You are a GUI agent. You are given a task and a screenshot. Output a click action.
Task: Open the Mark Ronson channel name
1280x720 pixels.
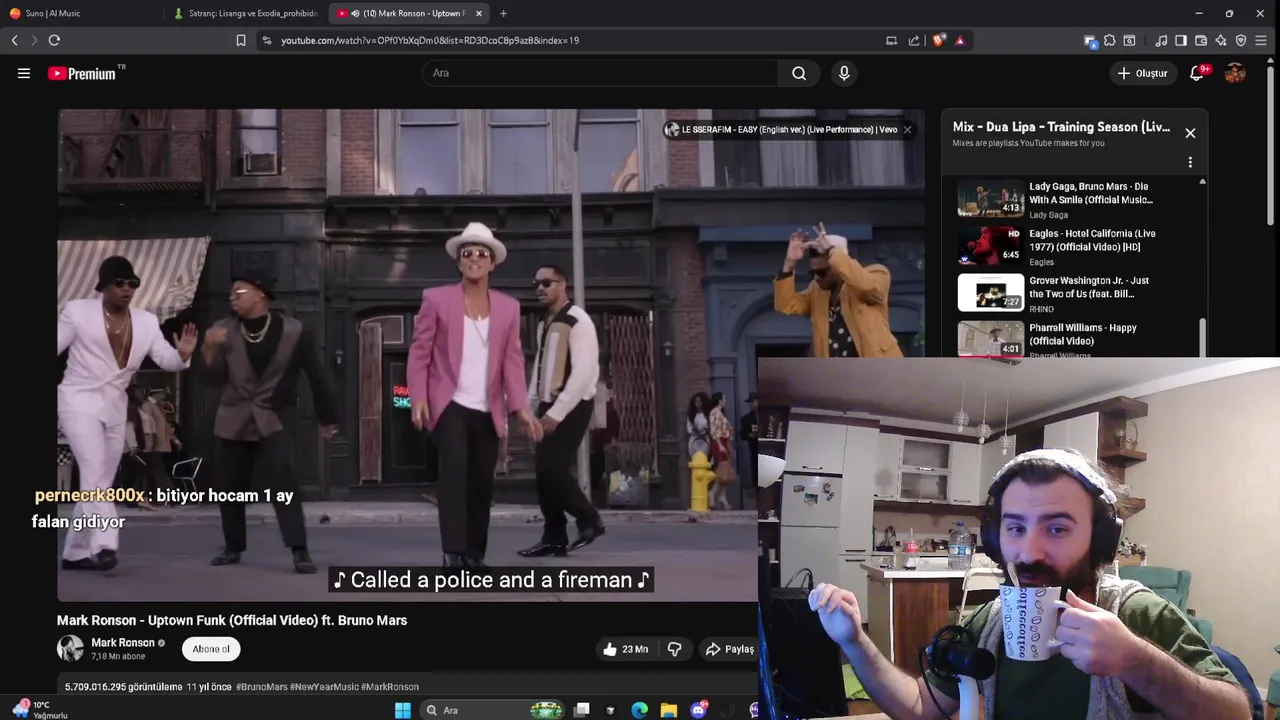(123, 643)
